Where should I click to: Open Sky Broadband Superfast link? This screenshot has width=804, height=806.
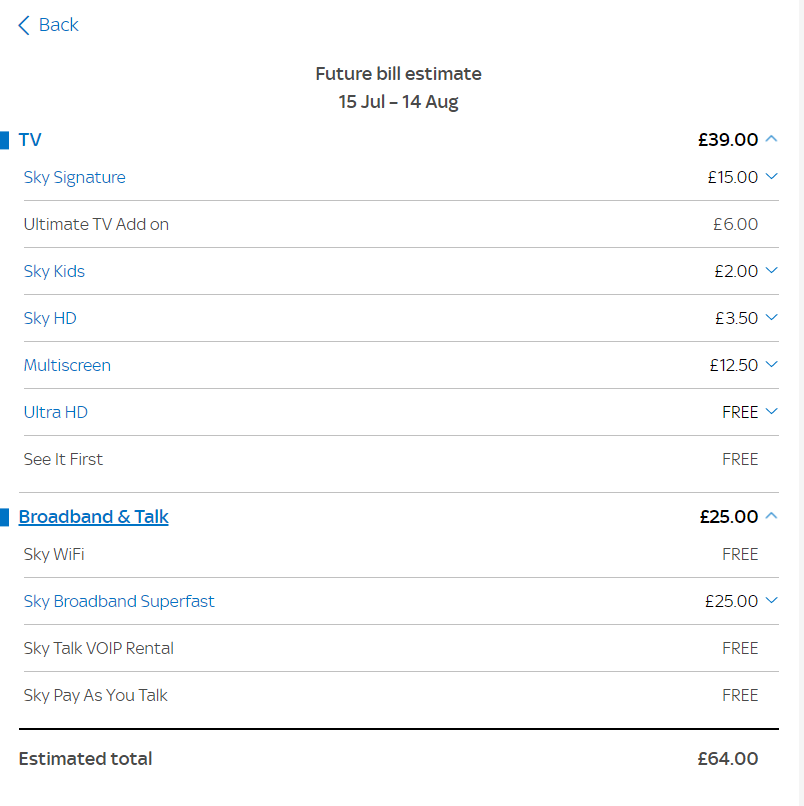(x=119, y=601)
